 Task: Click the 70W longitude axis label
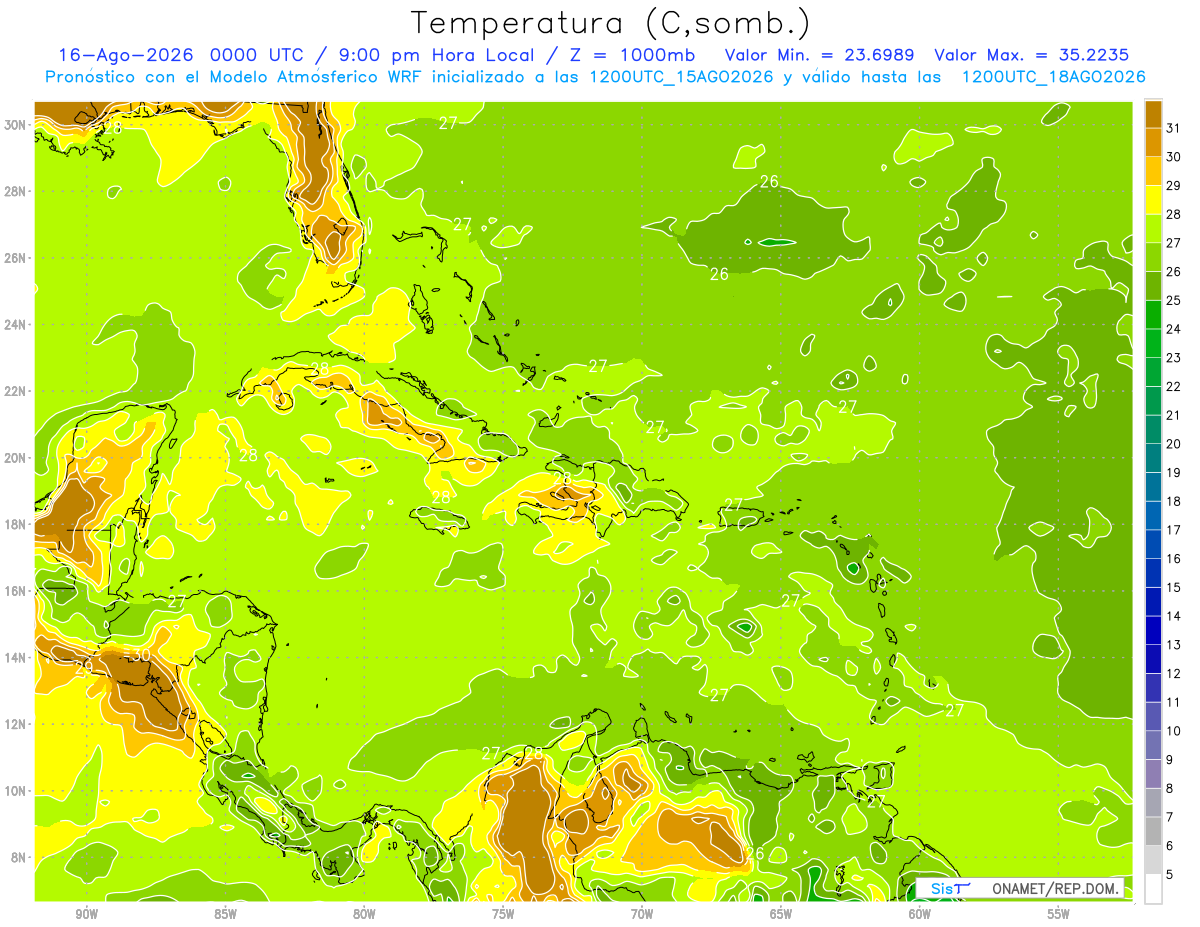[x=642, y=914]
